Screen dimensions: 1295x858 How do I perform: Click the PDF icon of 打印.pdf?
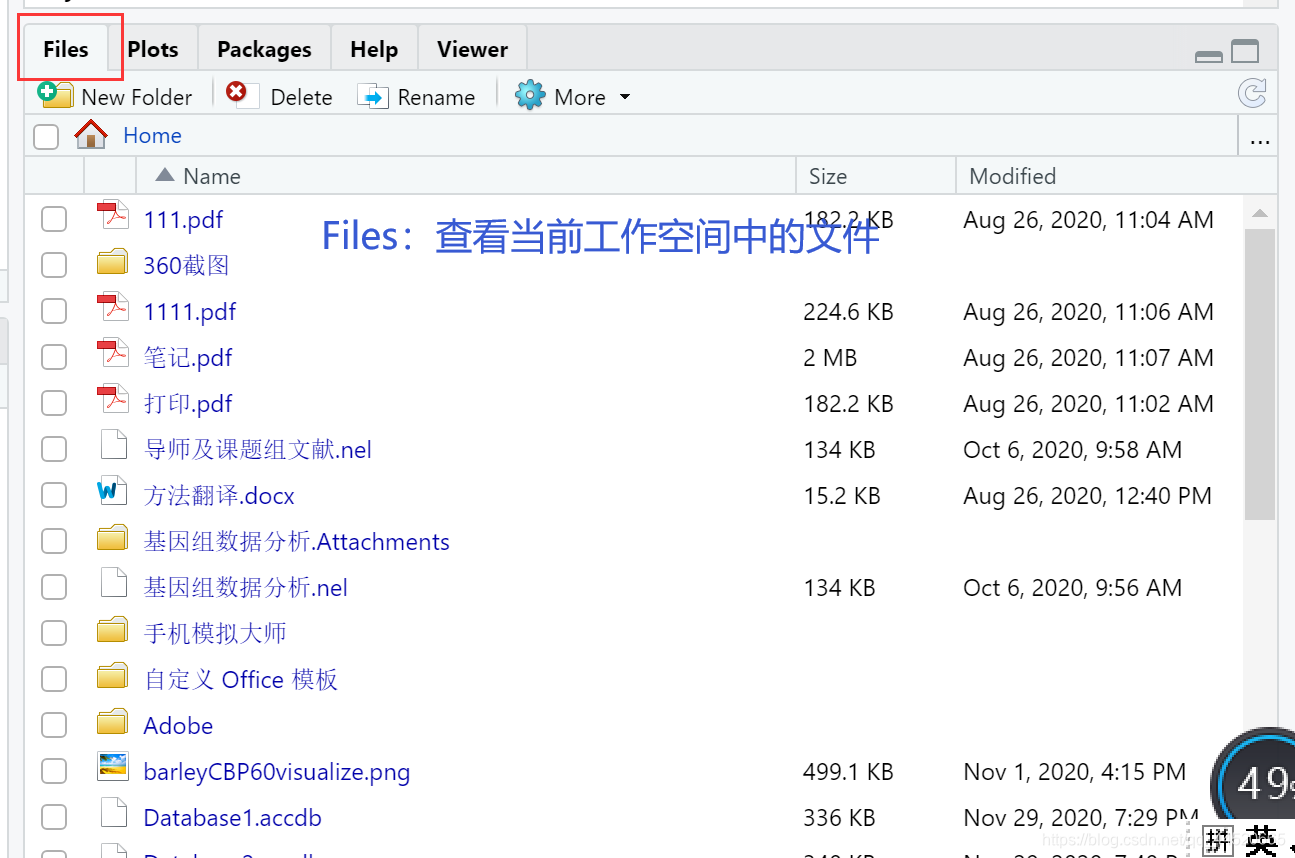pyautogui.click(x=113, y=399)
